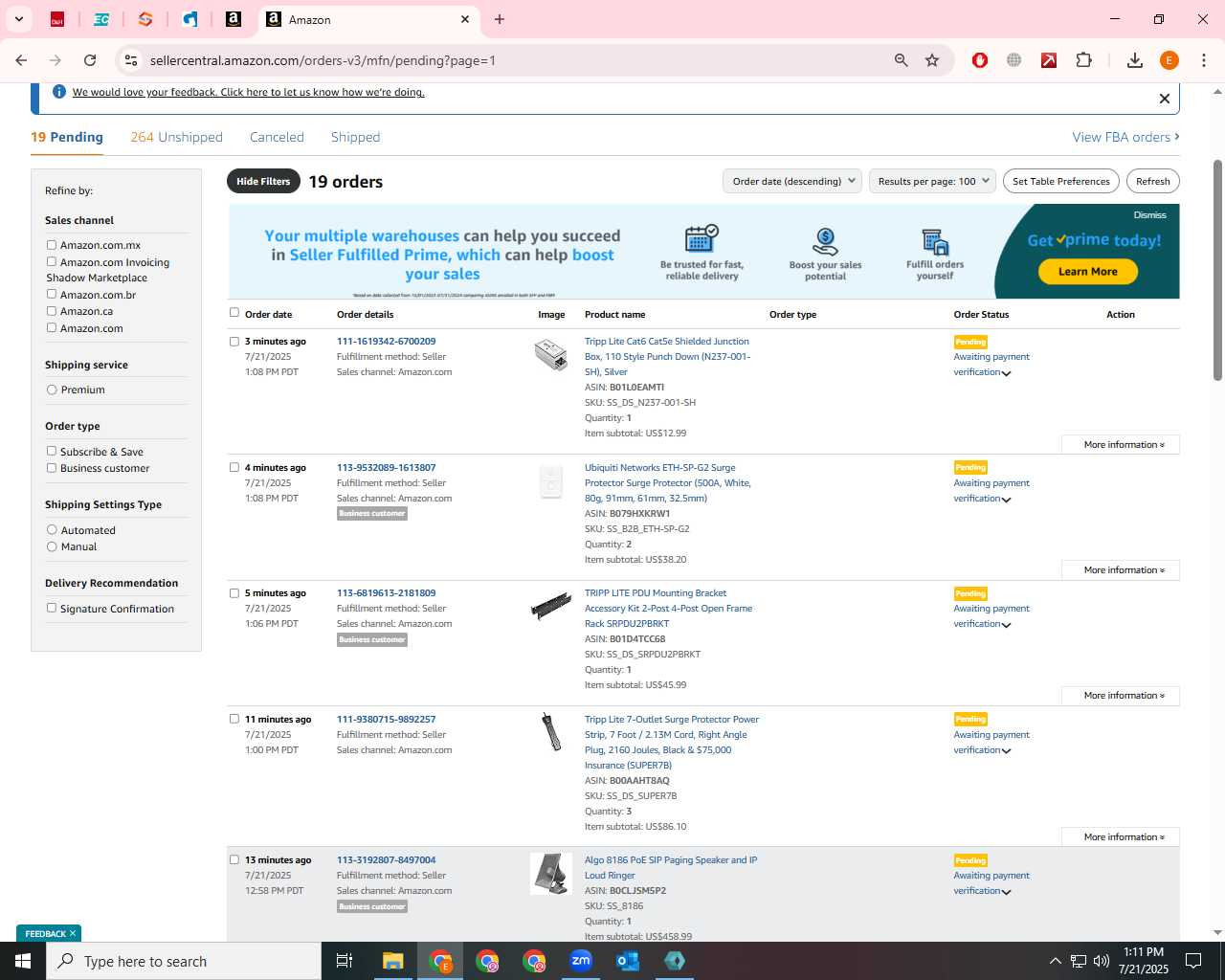Screen dimensions: 1225x980
Task: Check the Signature Confirmation filter
Action: 52,608
